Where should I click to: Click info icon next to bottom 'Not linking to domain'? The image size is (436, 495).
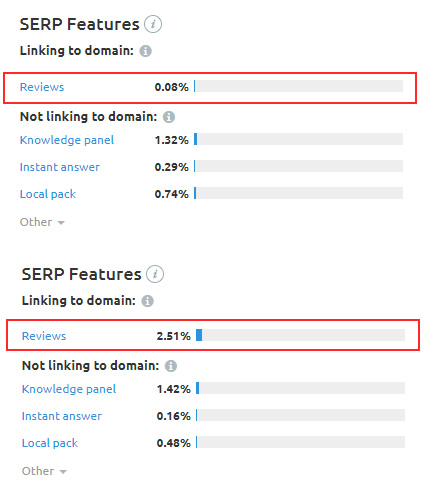pos(171,366)
